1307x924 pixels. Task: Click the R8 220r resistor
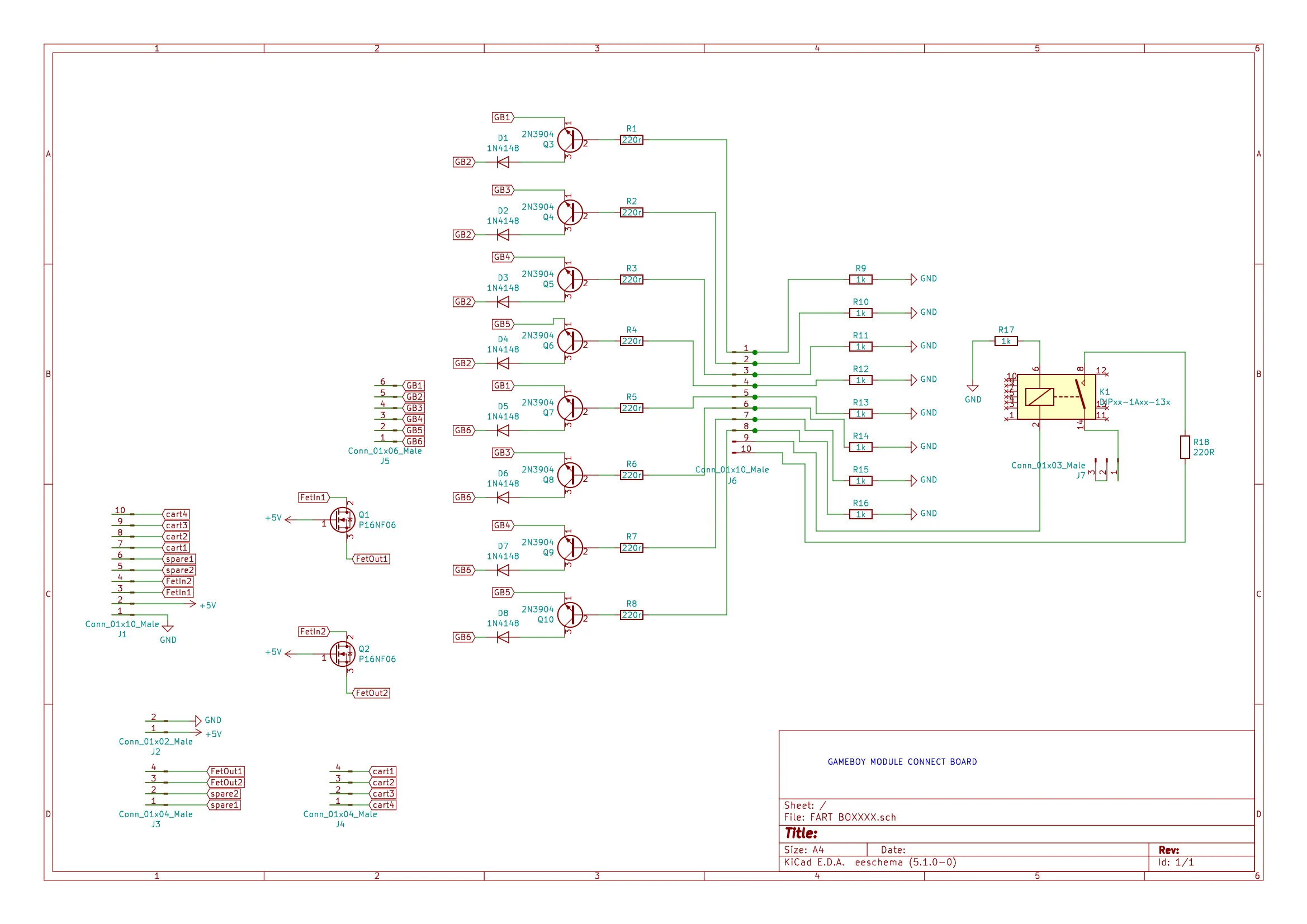tap(631, 615)
